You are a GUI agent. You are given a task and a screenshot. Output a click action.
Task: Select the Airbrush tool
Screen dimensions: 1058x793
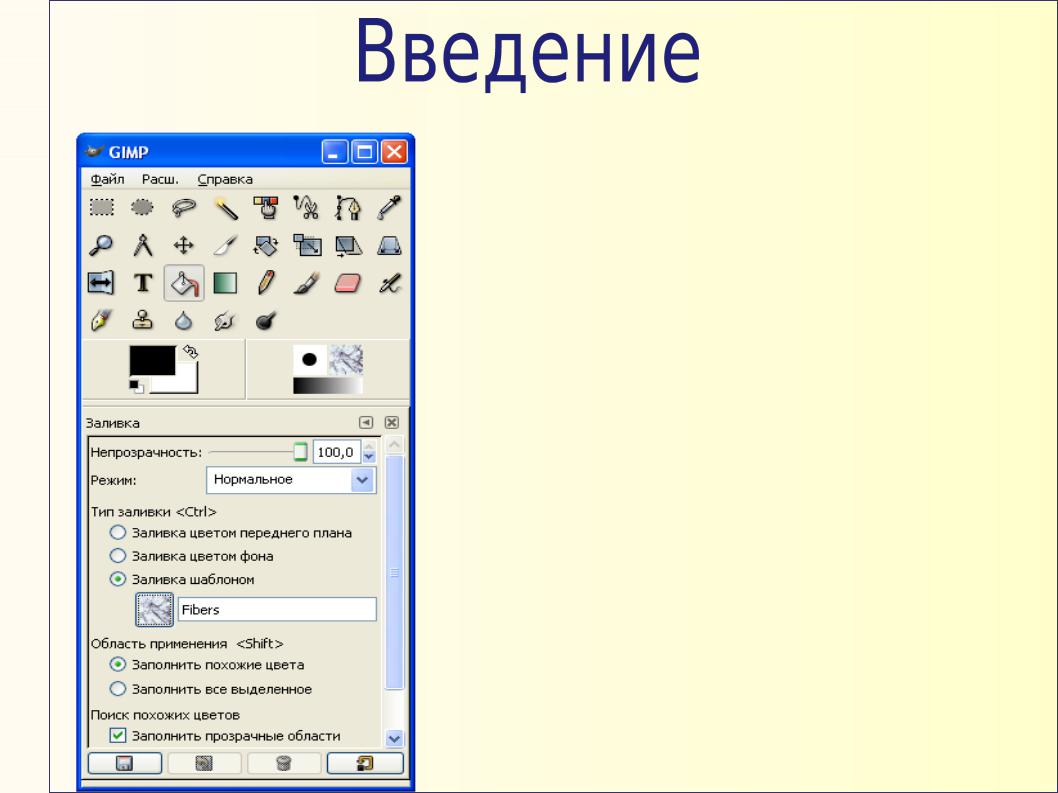(389, 283)
